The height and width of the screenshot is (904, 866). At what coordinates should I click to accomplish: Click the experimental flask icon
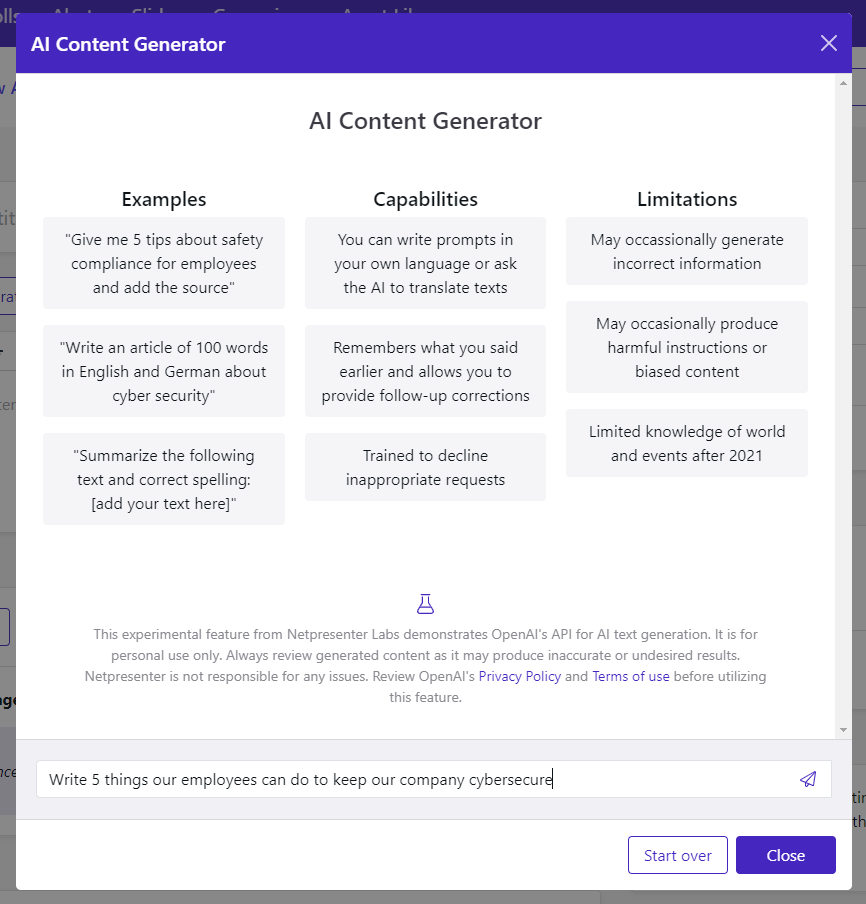(426, 603)
